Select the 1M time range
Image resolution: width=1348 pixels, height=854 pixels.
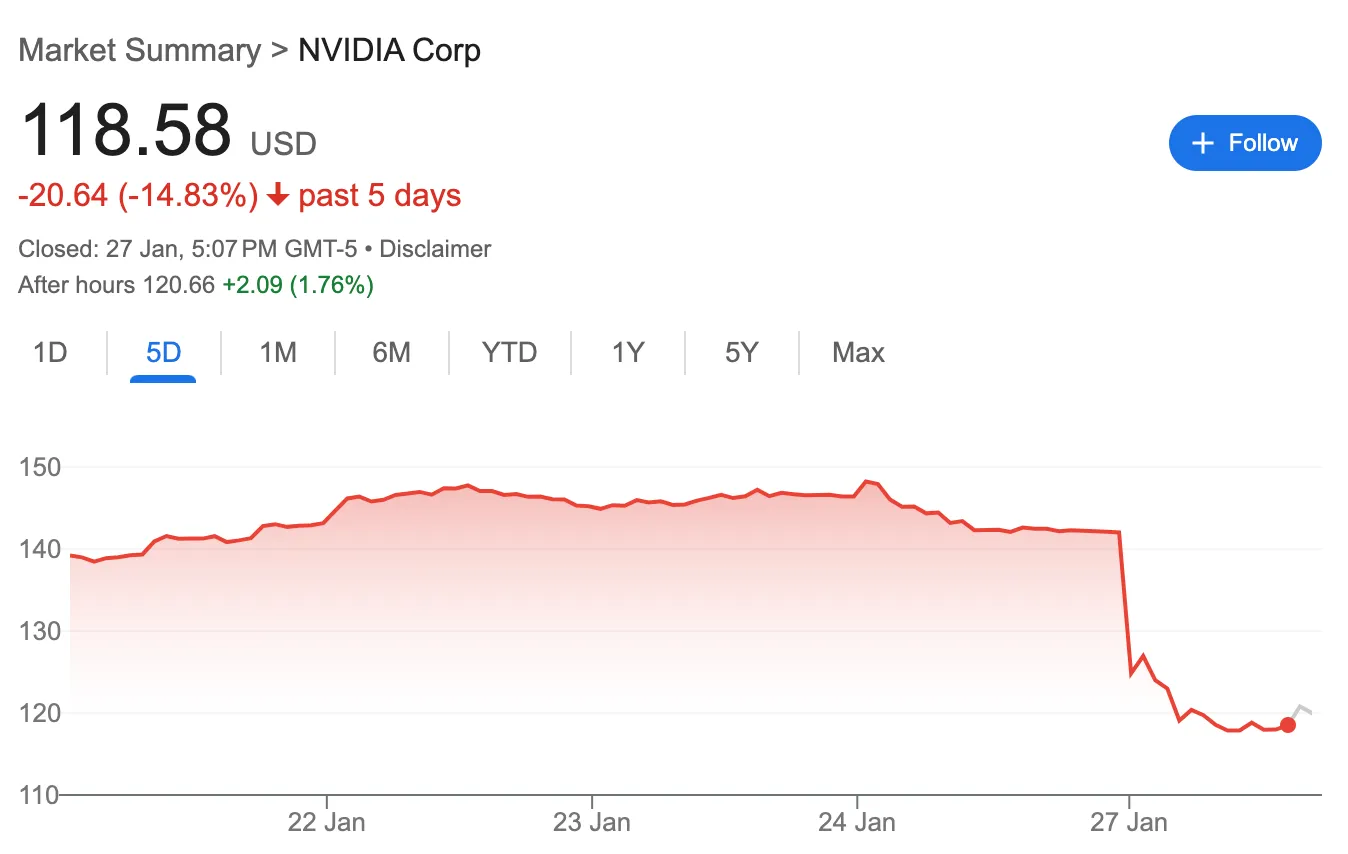click(277, 352)
